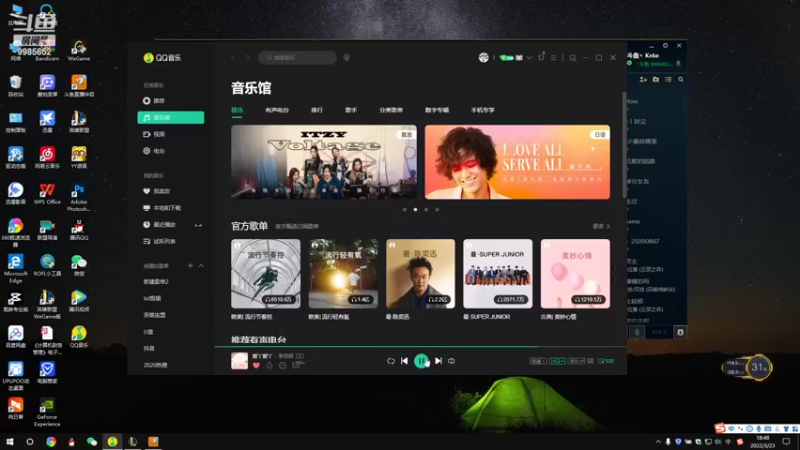Open the 美妙心情 playlist cover
800x450 pixels.
tap(576, 274)
